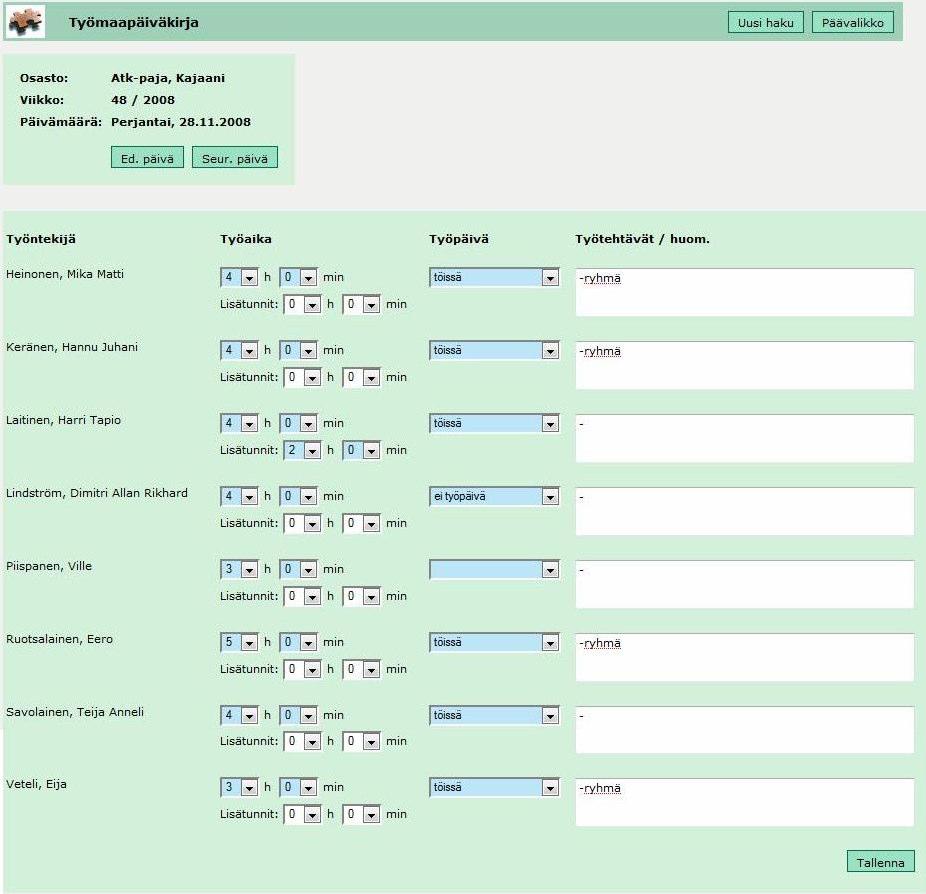Open Lisätunnit hours dropdown for Veteli
The image size is (926, 894).
(302, 814)
